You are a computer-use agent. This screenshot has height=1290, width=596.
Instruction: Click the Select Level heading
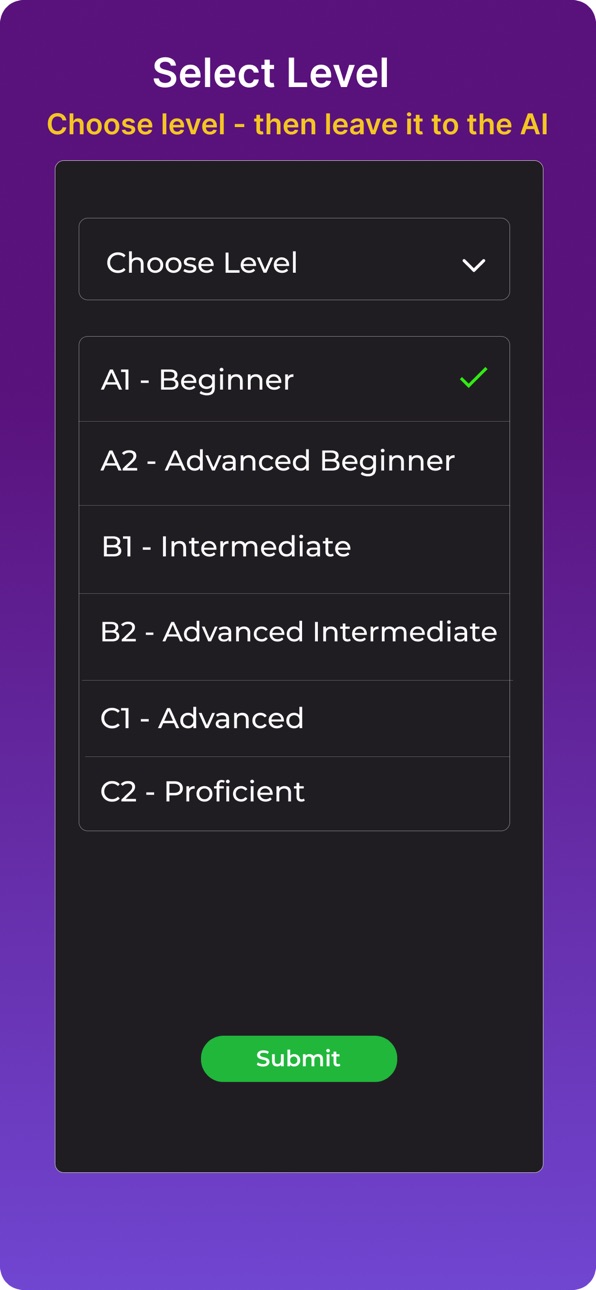click(x=271, y=73)
